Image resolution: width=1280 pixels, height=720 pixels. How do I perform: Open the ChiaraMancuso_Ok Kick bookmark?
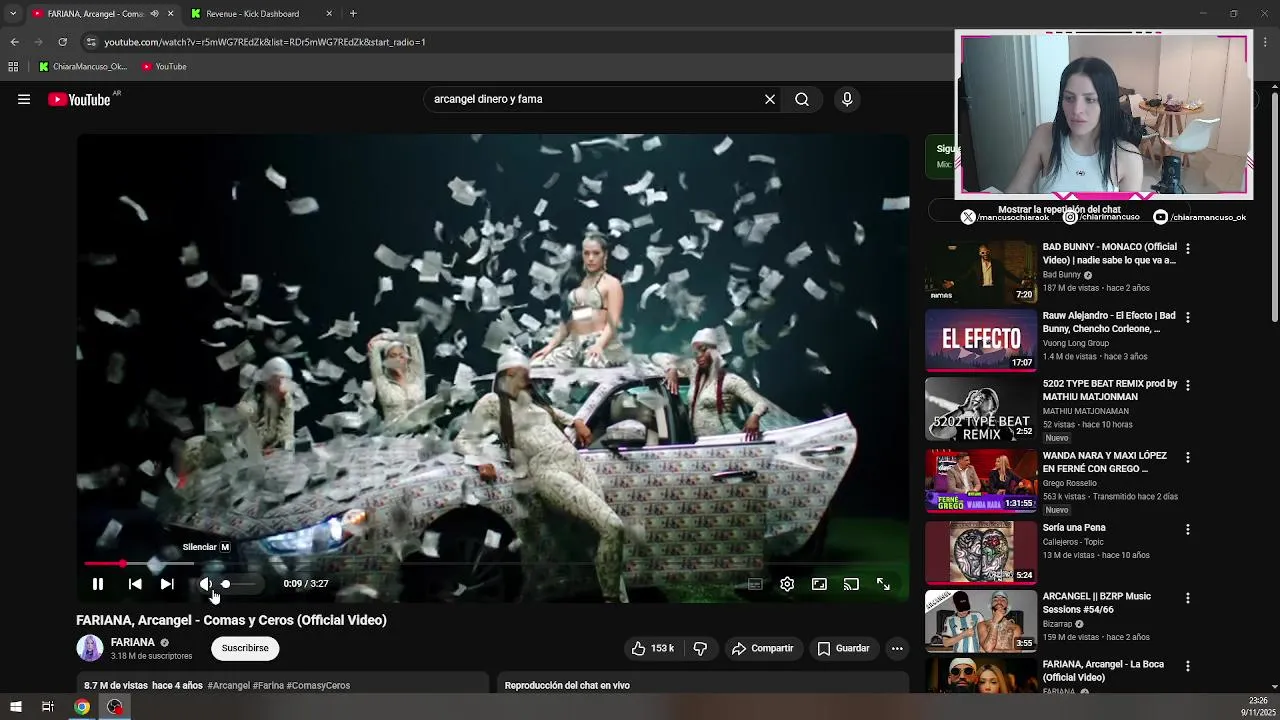coord(83,67)
